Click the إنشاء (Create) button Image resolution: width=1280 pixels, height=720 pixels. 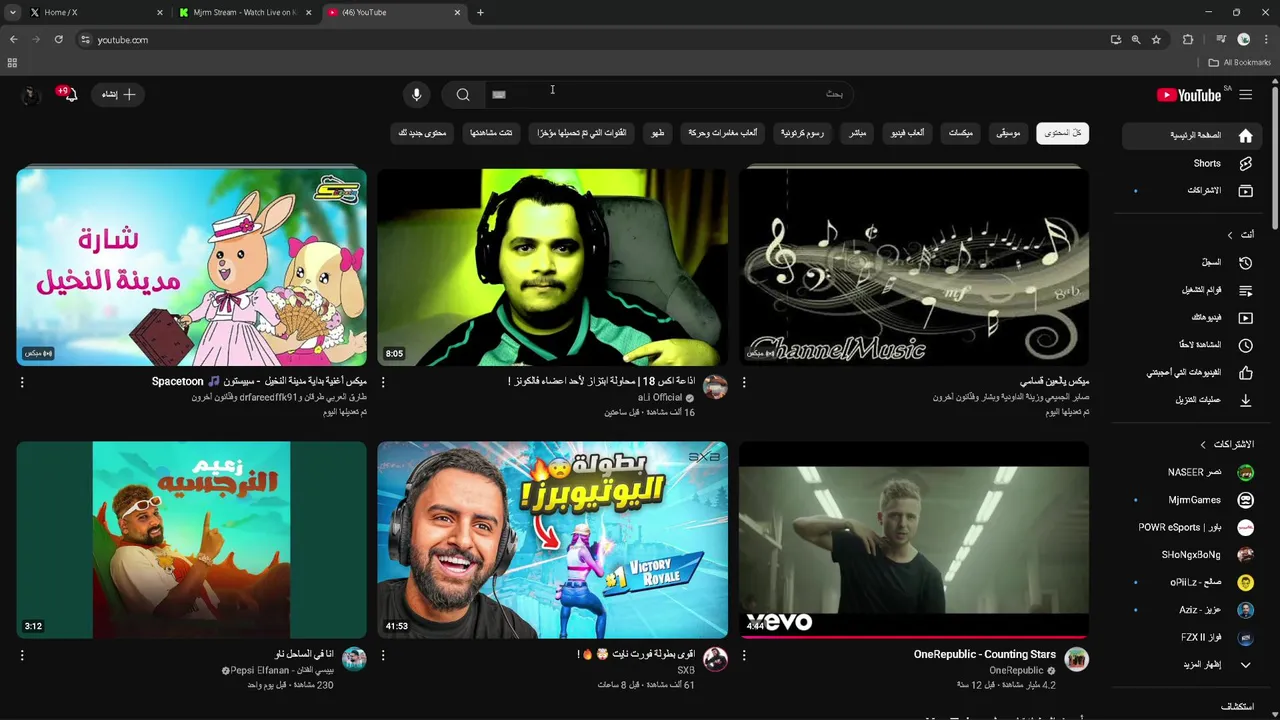tap(118, 94)
